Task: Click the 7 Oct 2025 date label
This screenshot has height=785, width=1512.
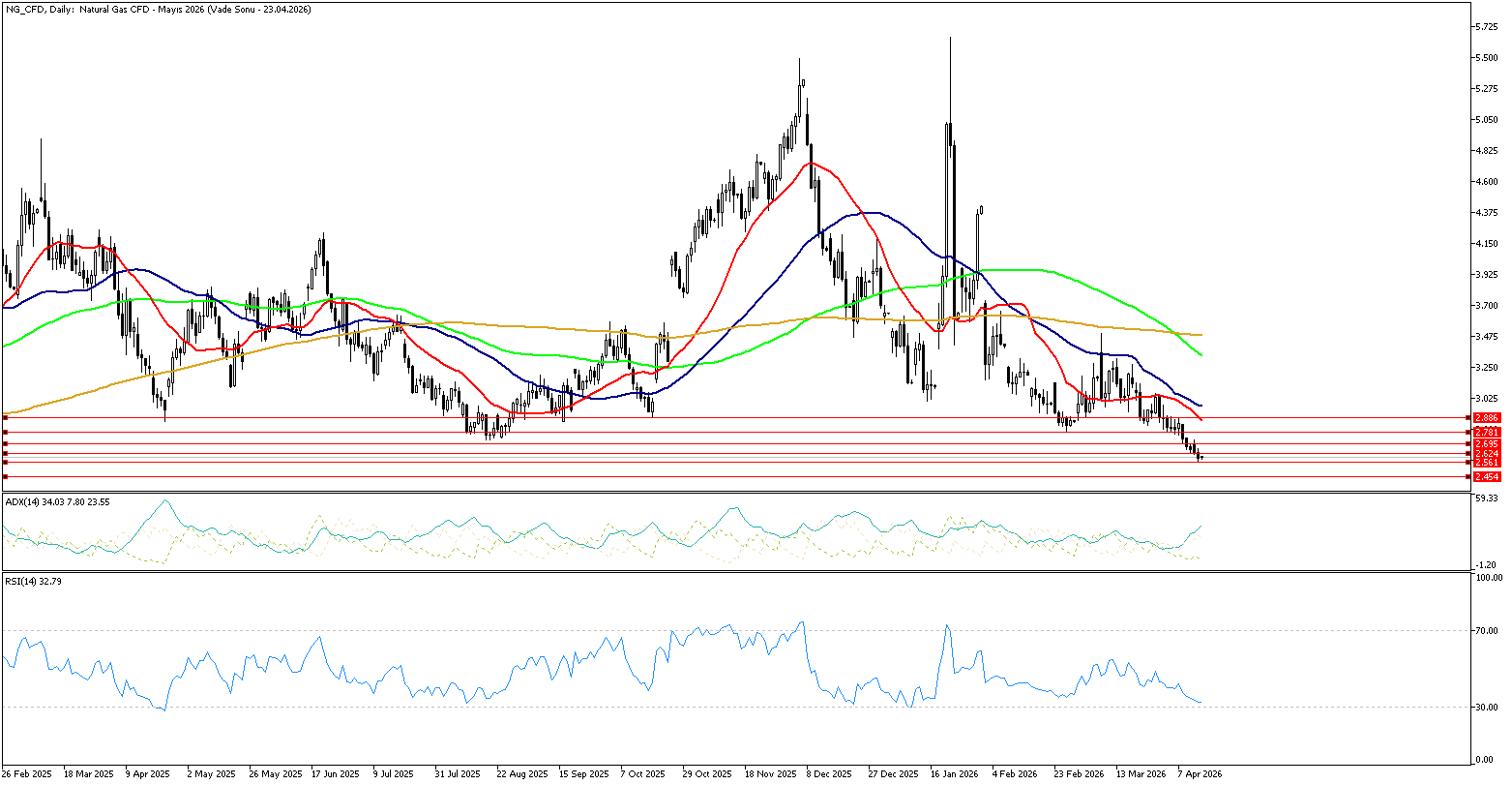Action: coord(643,774)
